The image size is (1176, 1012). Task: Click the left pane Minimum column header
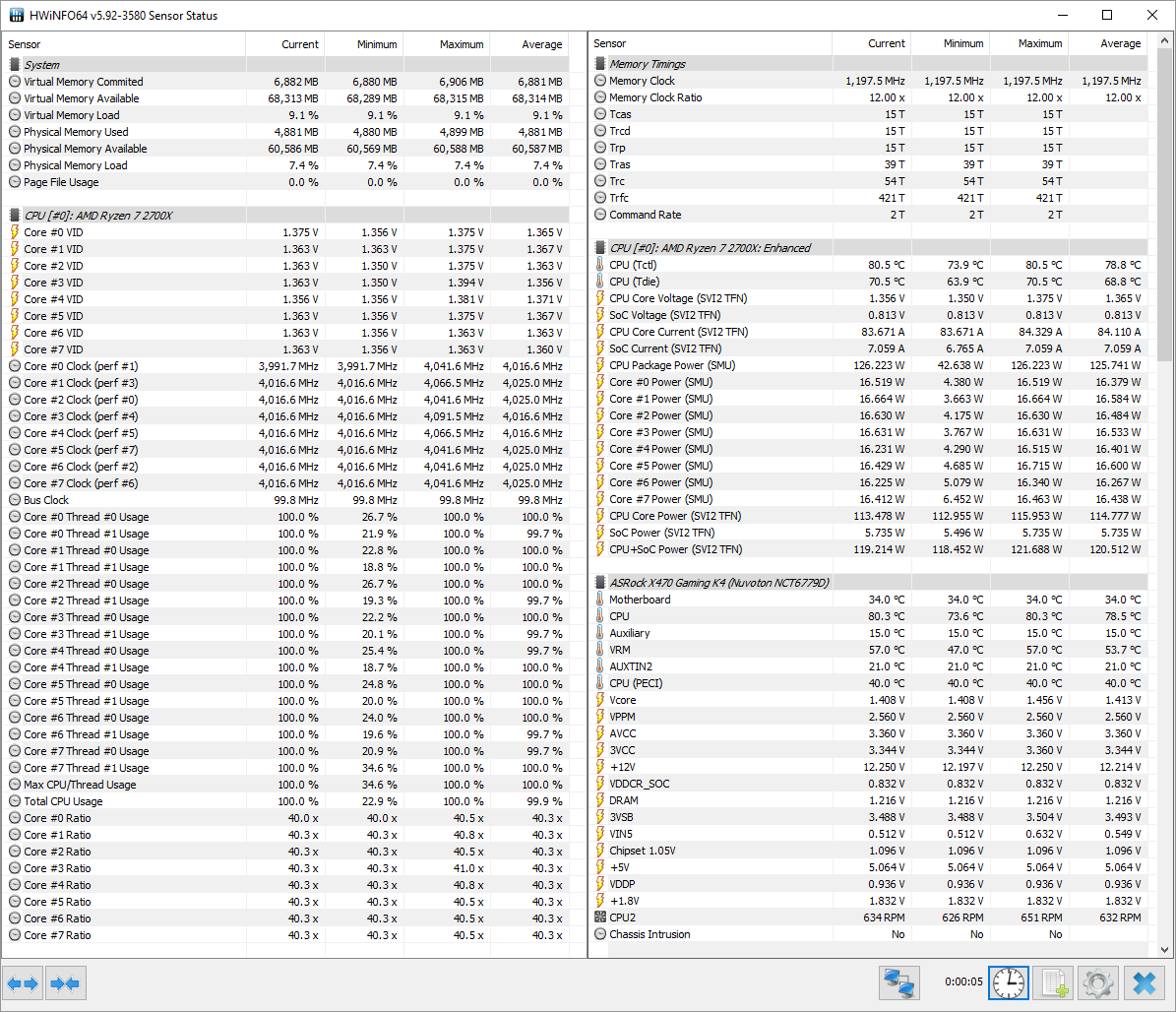(x=364, y=44)
